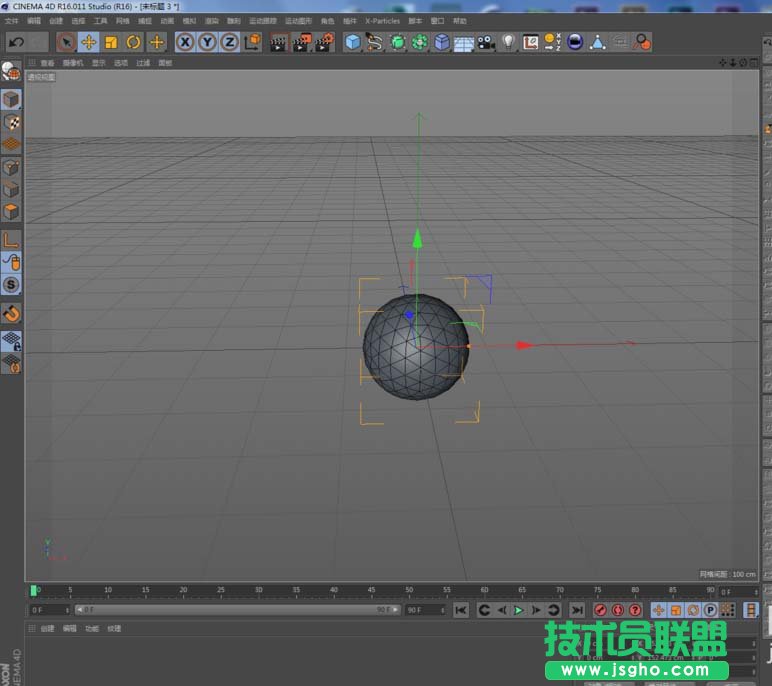Screen dimensions: 772x686
Task: Toggle Z axis lock
Action: (x=229, y=42)
